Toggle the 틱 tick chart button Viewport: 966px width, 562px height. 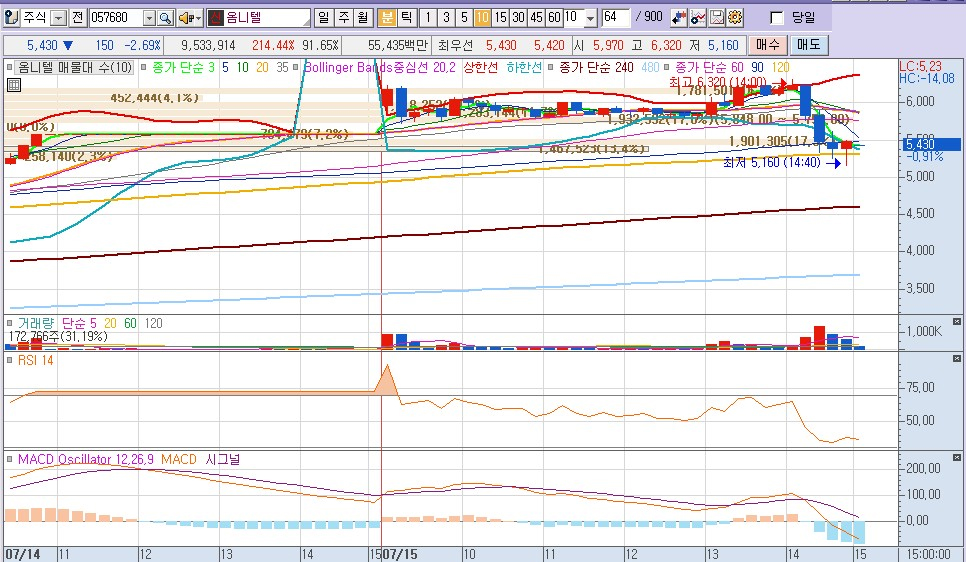pos(404,18)
